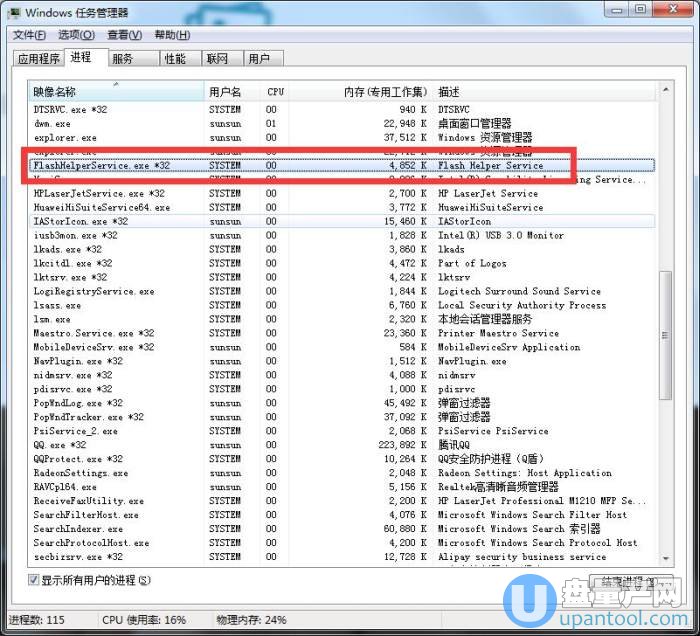Sort list by CPU column header
The image size is (700, 636).
click(x=275, y=92)
